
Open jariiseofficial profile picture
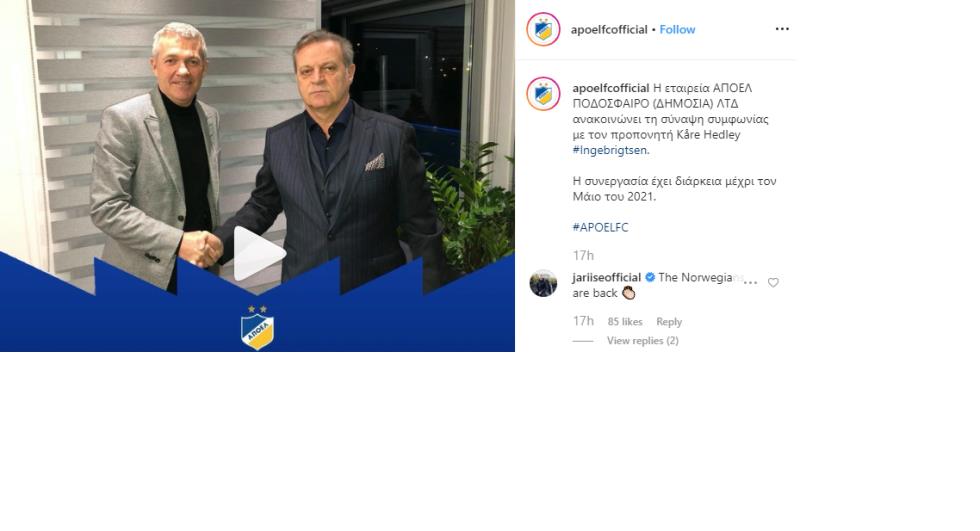click(x=543, y=284)
